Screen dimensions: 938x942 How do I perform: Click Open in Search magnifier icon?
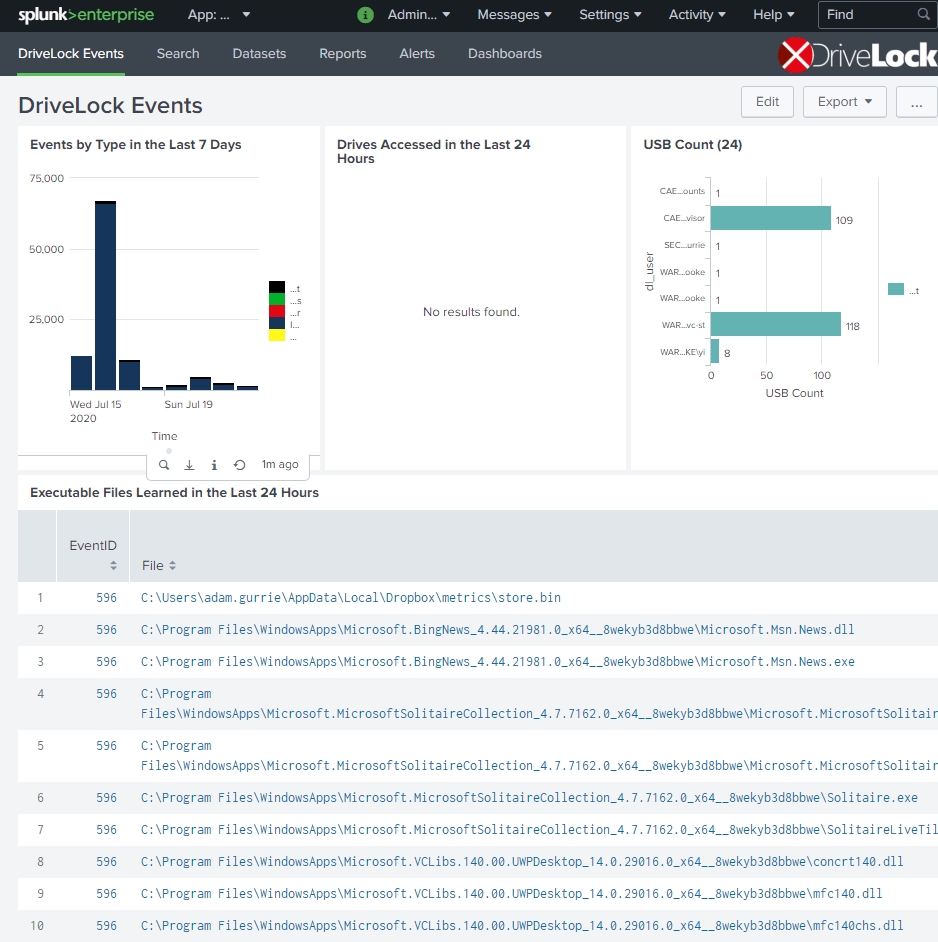[163, 465]
